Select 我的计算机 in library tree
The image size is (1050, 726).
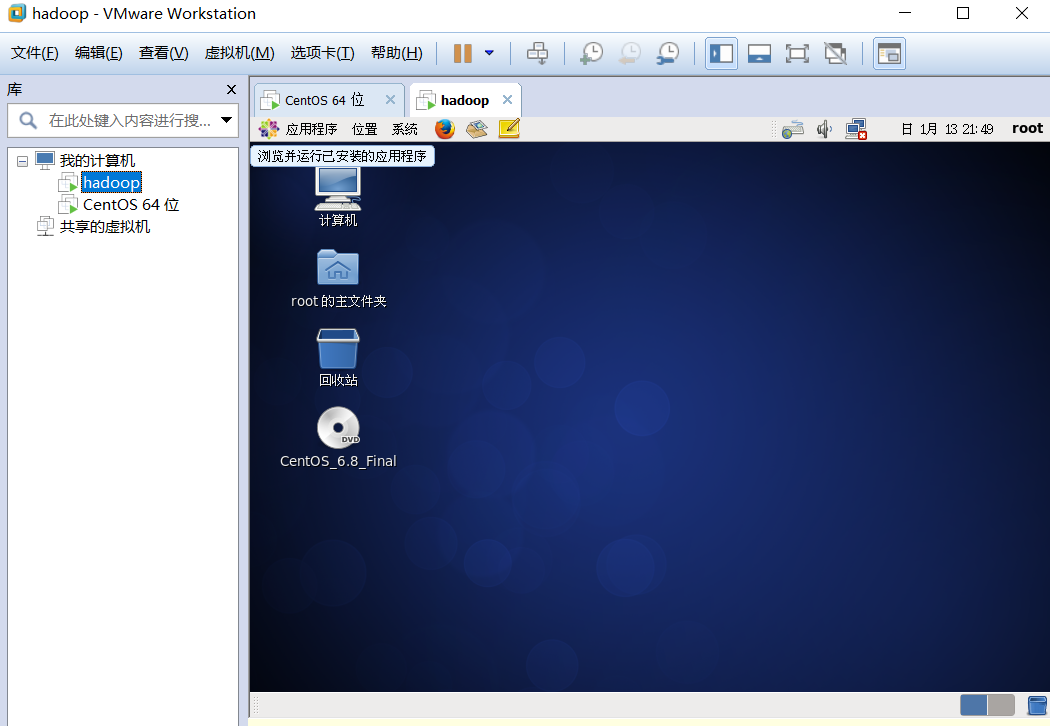[x=97, y=161]
